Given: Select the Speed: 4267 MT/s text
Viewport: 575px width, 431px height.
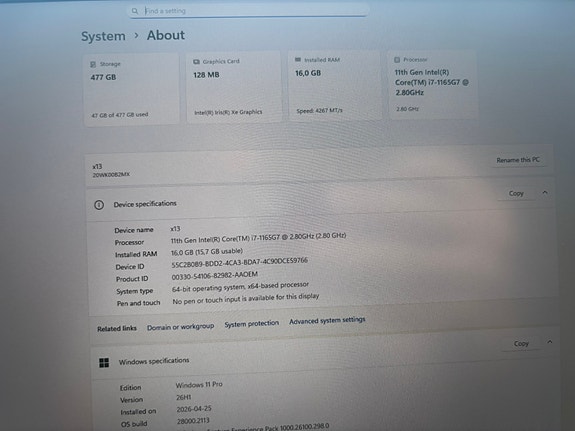Looking at the screenshot, I should [319, 110].
